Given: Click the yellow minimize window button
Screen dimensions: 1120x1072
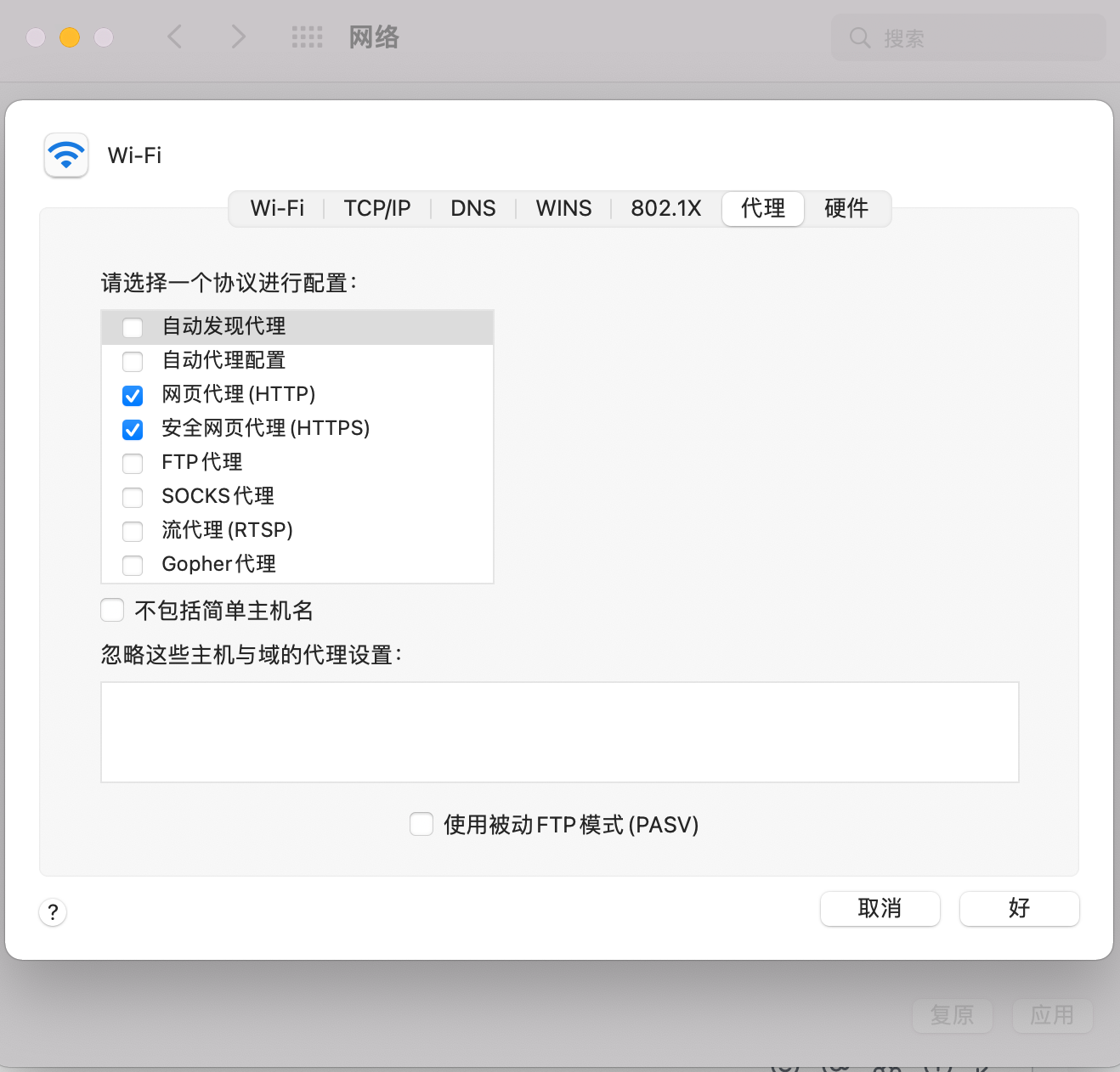Looking at the screenshot, I should [70, 37].
